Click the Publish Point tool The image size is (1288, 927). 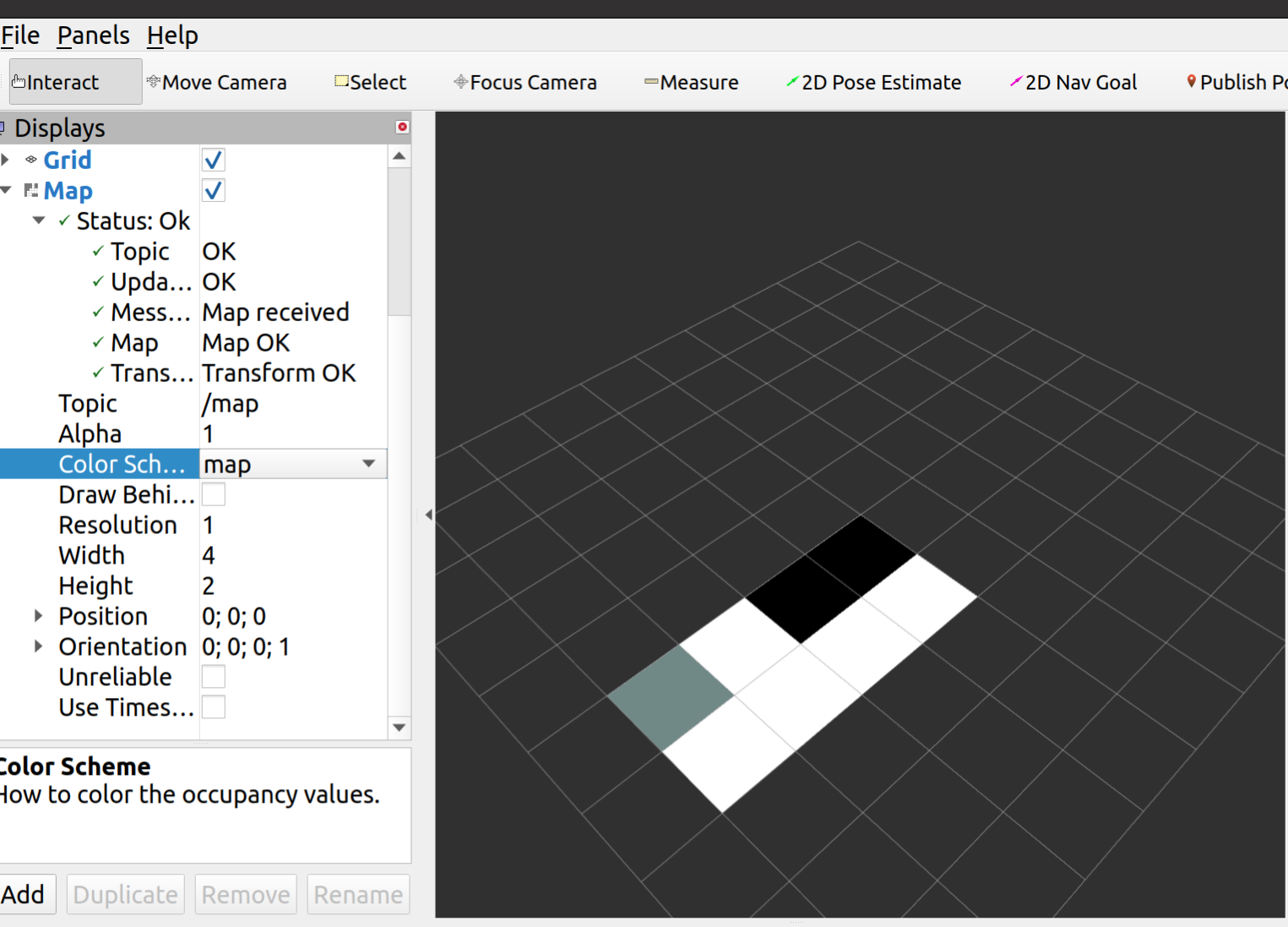click(x=1236, y=82)
